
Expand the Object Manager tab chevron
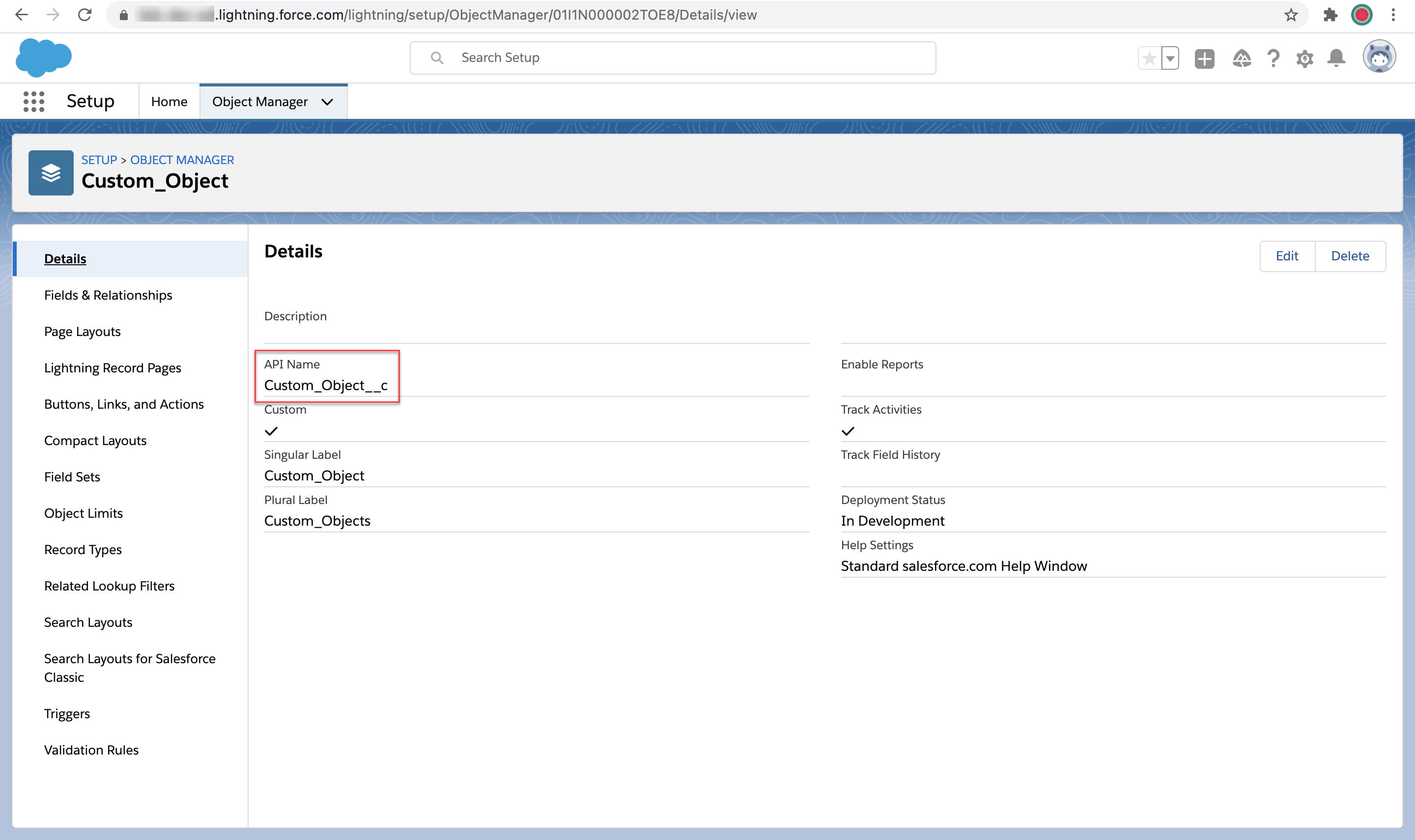tap(327, 102)
